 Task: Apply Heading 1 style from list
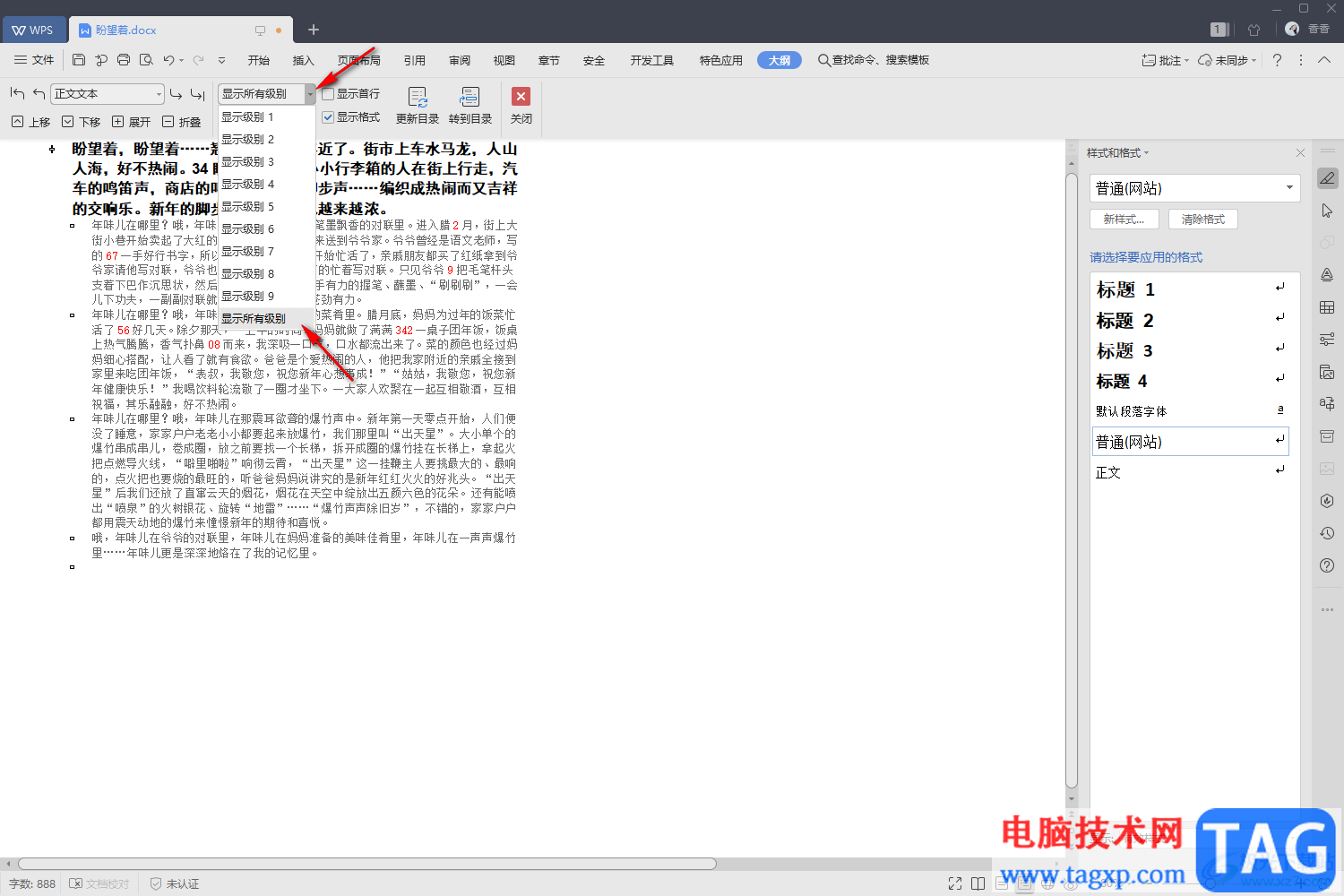tap(1192, 289)
